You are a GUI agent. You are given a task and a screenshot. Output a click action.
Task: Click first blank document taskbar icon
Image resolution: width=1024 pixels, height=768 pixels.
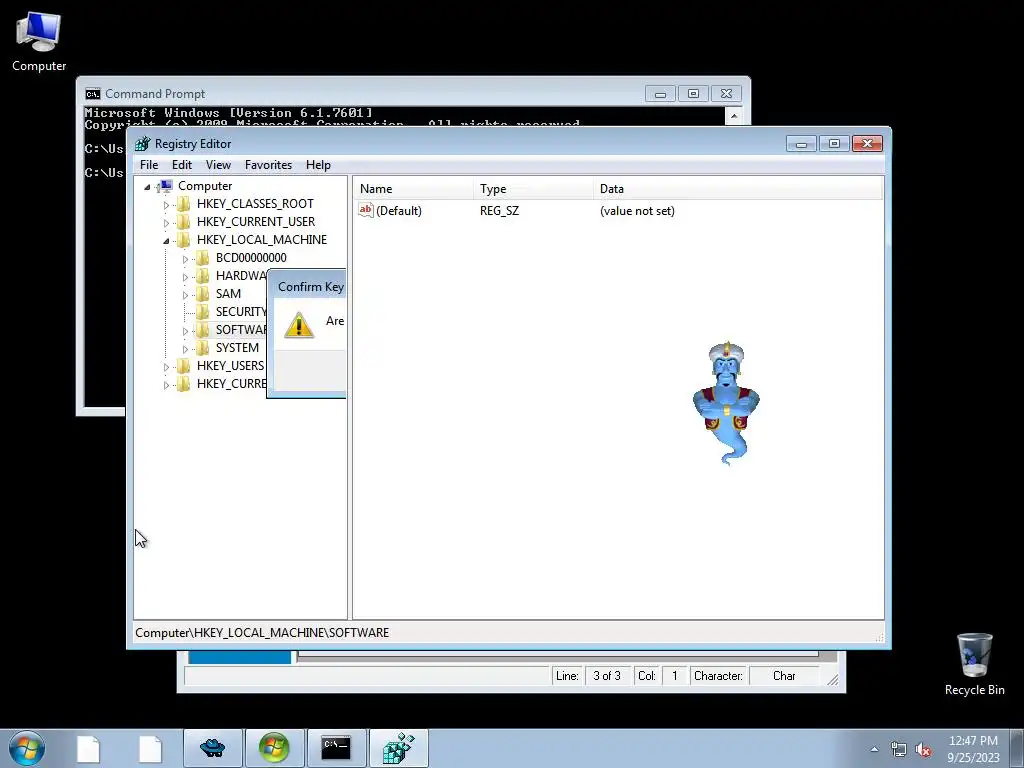tap(88, 749)
